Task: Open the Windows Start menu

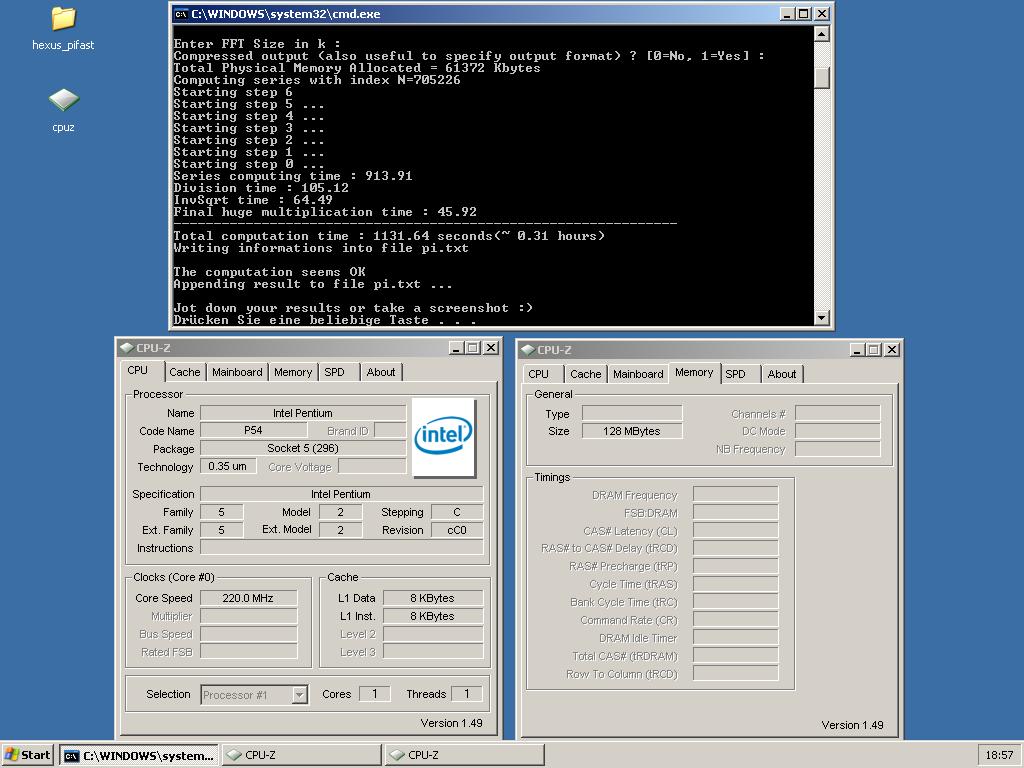Action: 27,755
